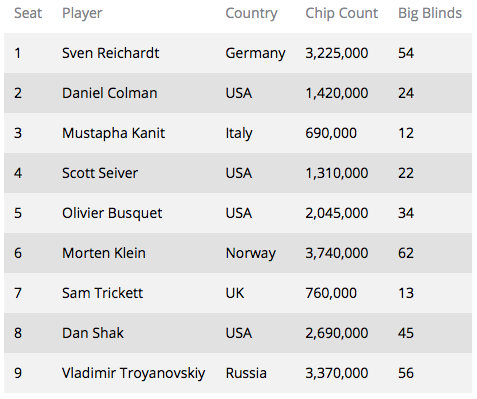The image size is (477, 399).
Task: Select player name Daniel Colman
Action: [x=109, y=93]
